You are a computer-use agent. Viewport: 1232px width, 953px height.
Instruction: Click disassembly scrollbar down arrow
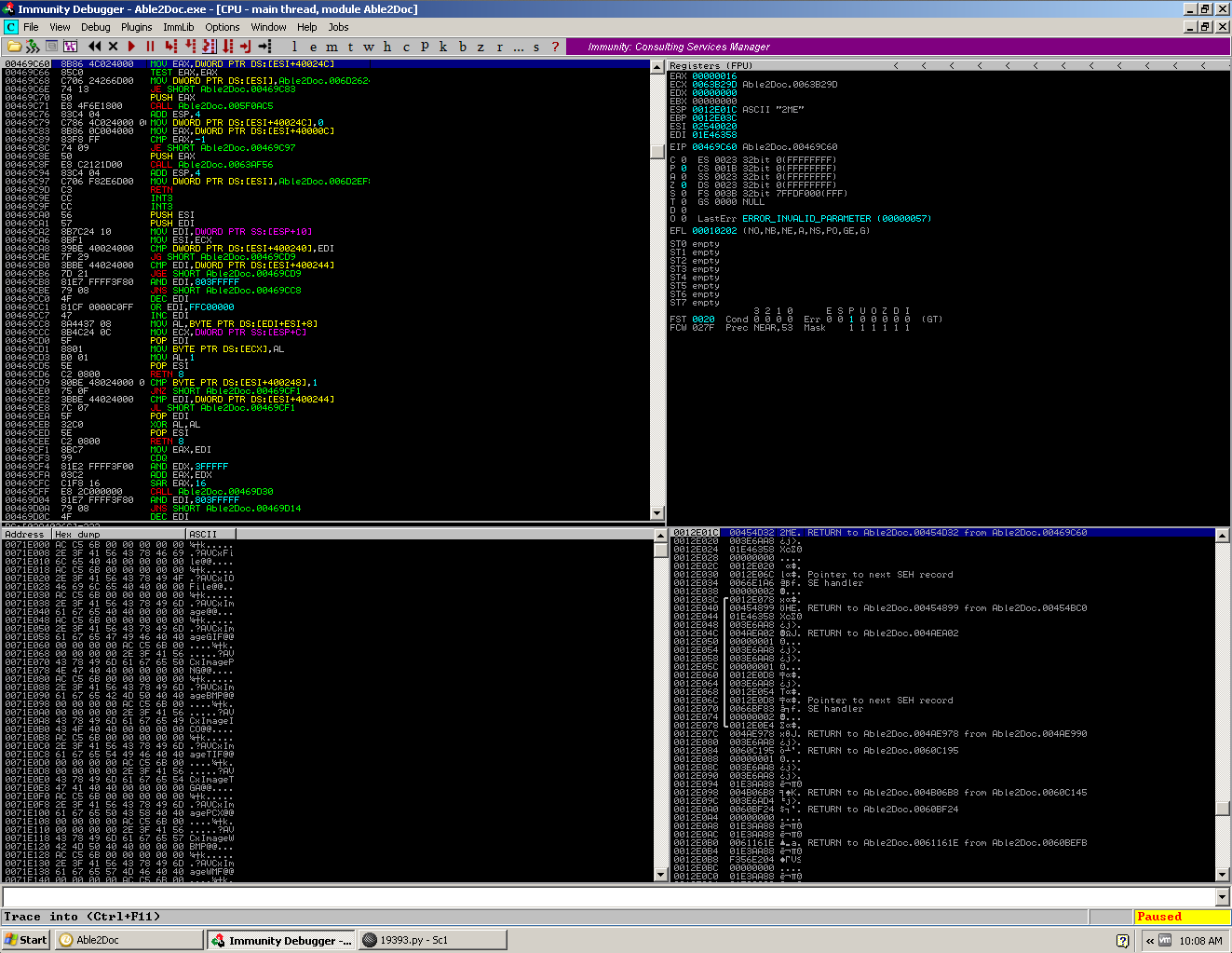coord(657,513)
